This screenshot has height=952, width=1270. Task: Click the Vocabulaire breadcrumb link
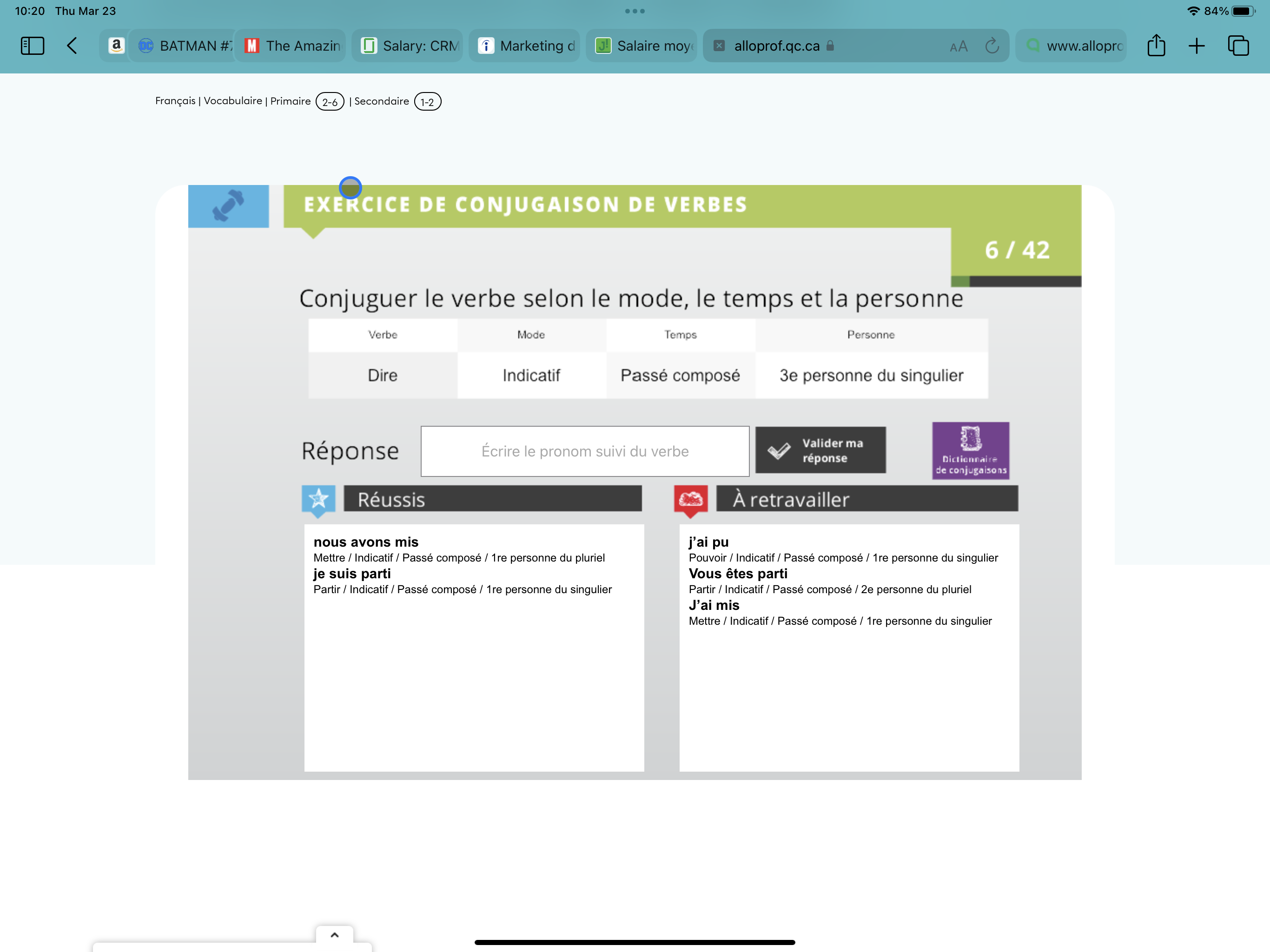click(x=232, y=101)
